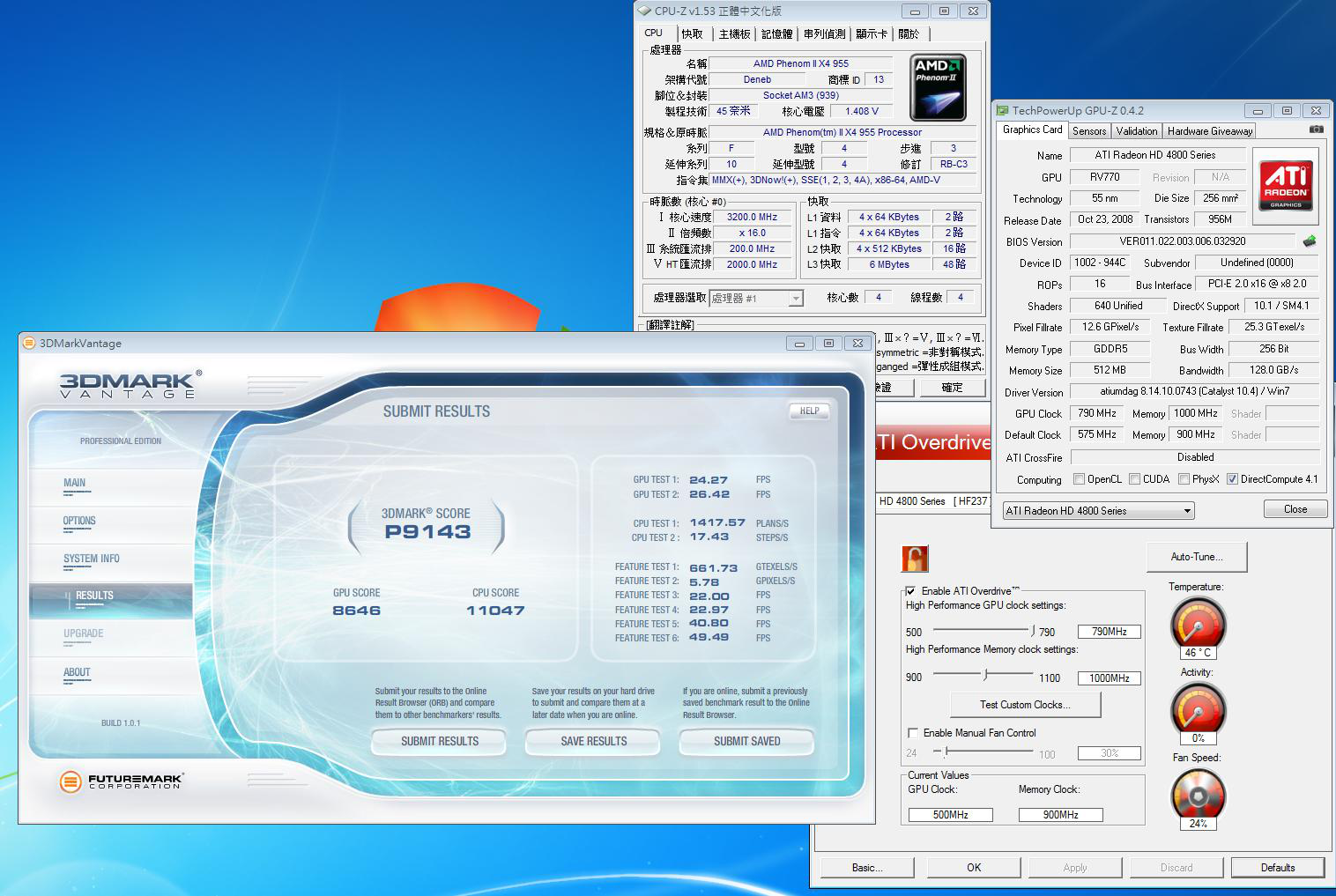Click the 3200.0 MHz core speed value
Screen dimensions: 1336x896
point(752,217)
